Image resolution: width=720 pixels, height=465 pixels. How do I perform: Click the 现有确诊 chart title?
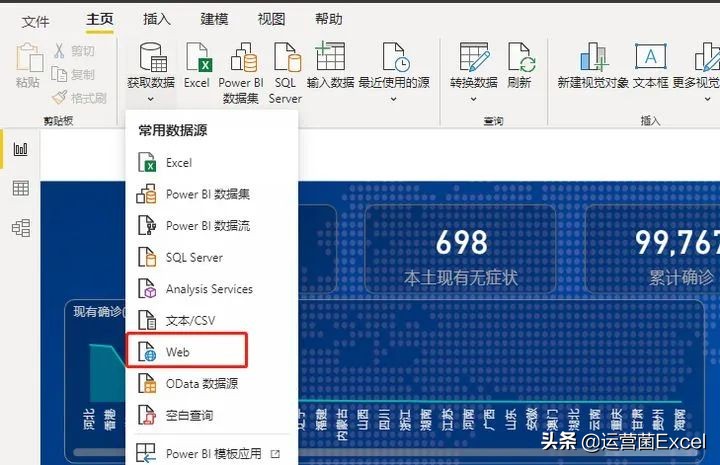click(x=99, y=312)
